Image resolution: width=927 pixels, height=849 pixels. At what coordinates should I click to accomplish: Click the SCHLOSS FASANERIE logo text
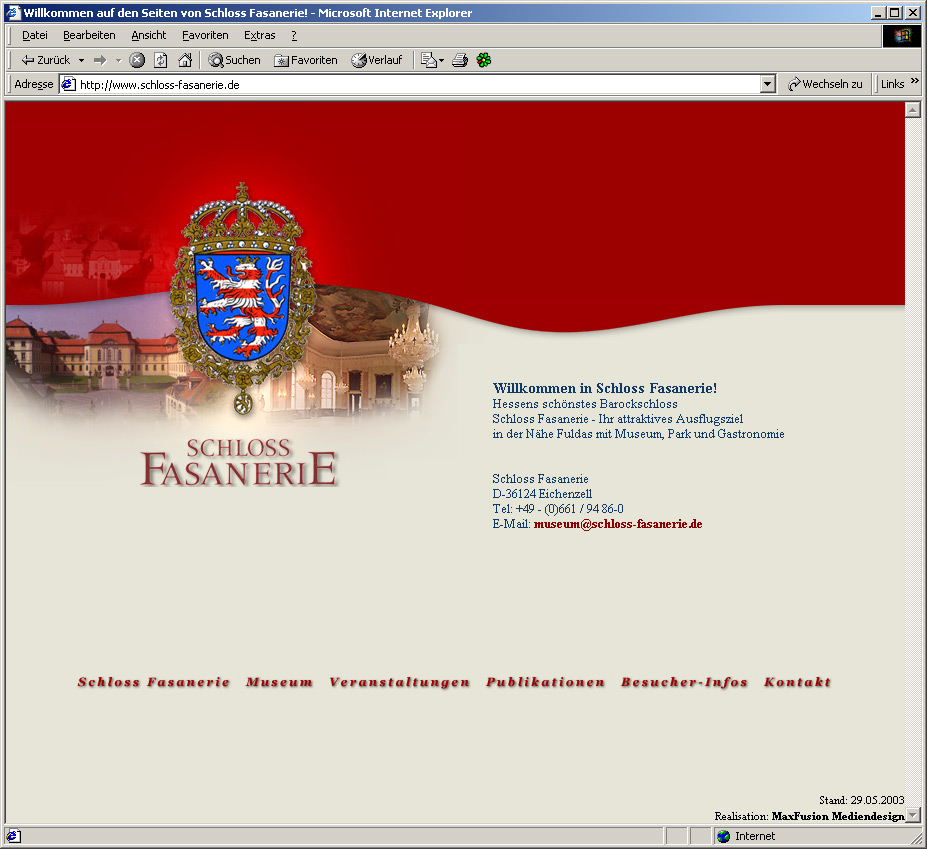[239, 462]
